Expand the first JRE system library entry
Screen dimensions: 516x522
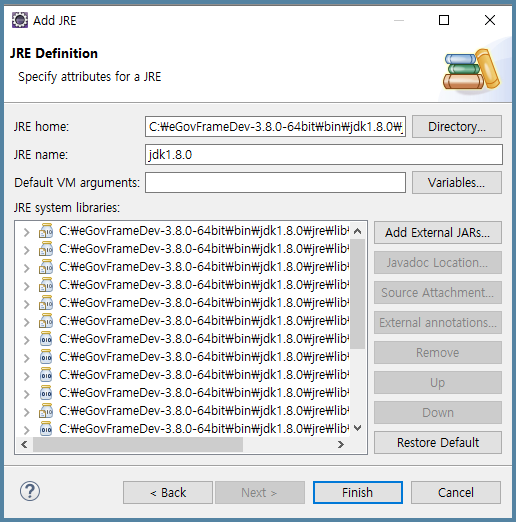(x=27, y=232)
